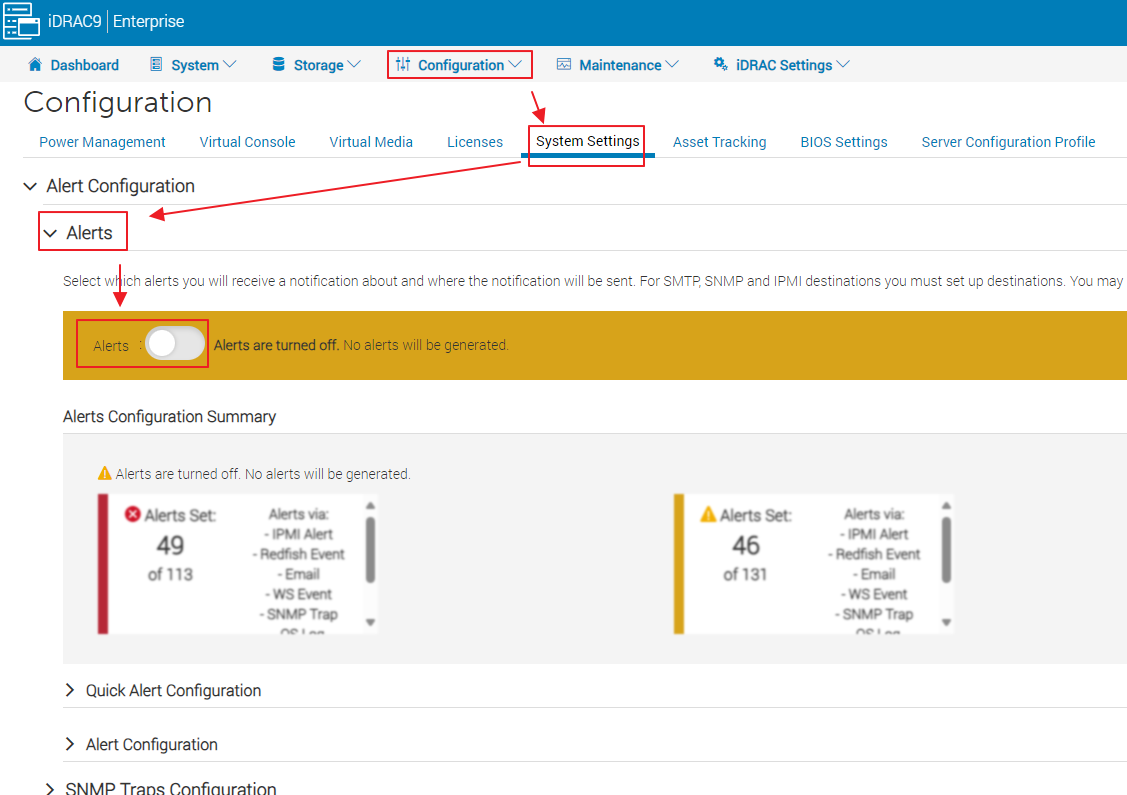Click the red critical icon in Alerts Set 49
Screen dimensions: 1127x795
[x=132, y=514]
